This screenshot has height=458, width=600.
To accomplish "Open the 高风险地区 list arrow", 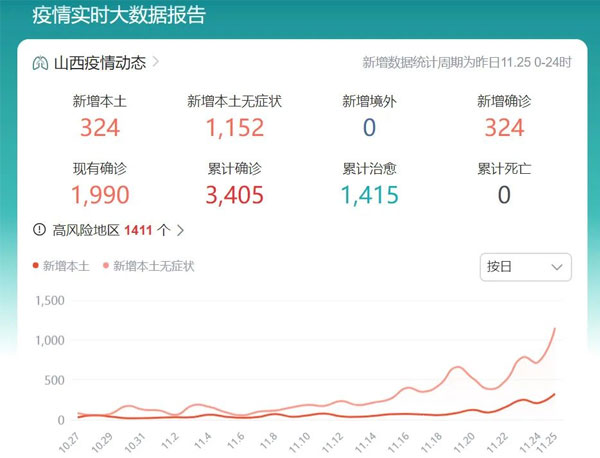I will pyautogui.click(x=180, y=229).
